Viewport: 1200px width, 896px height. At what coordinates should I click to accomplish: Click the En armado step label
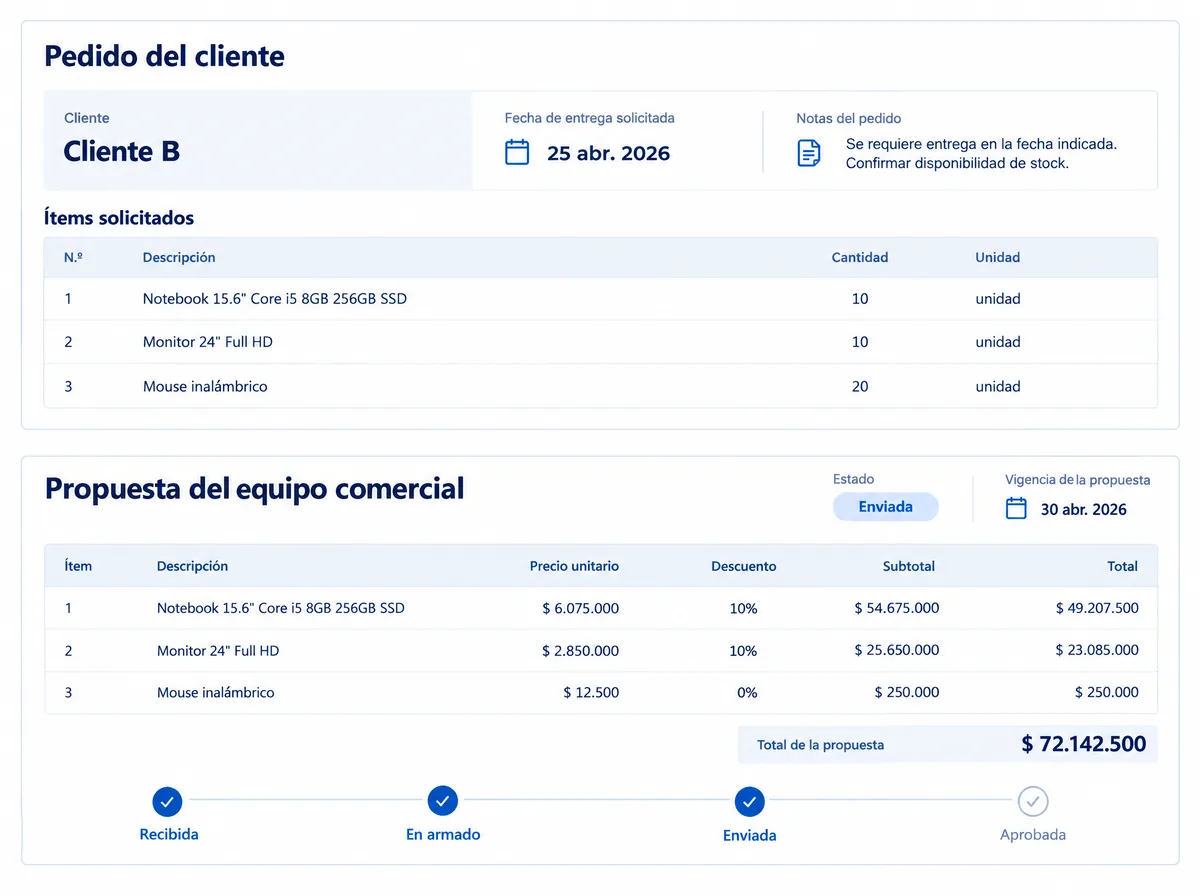click(x=443, y=834)
